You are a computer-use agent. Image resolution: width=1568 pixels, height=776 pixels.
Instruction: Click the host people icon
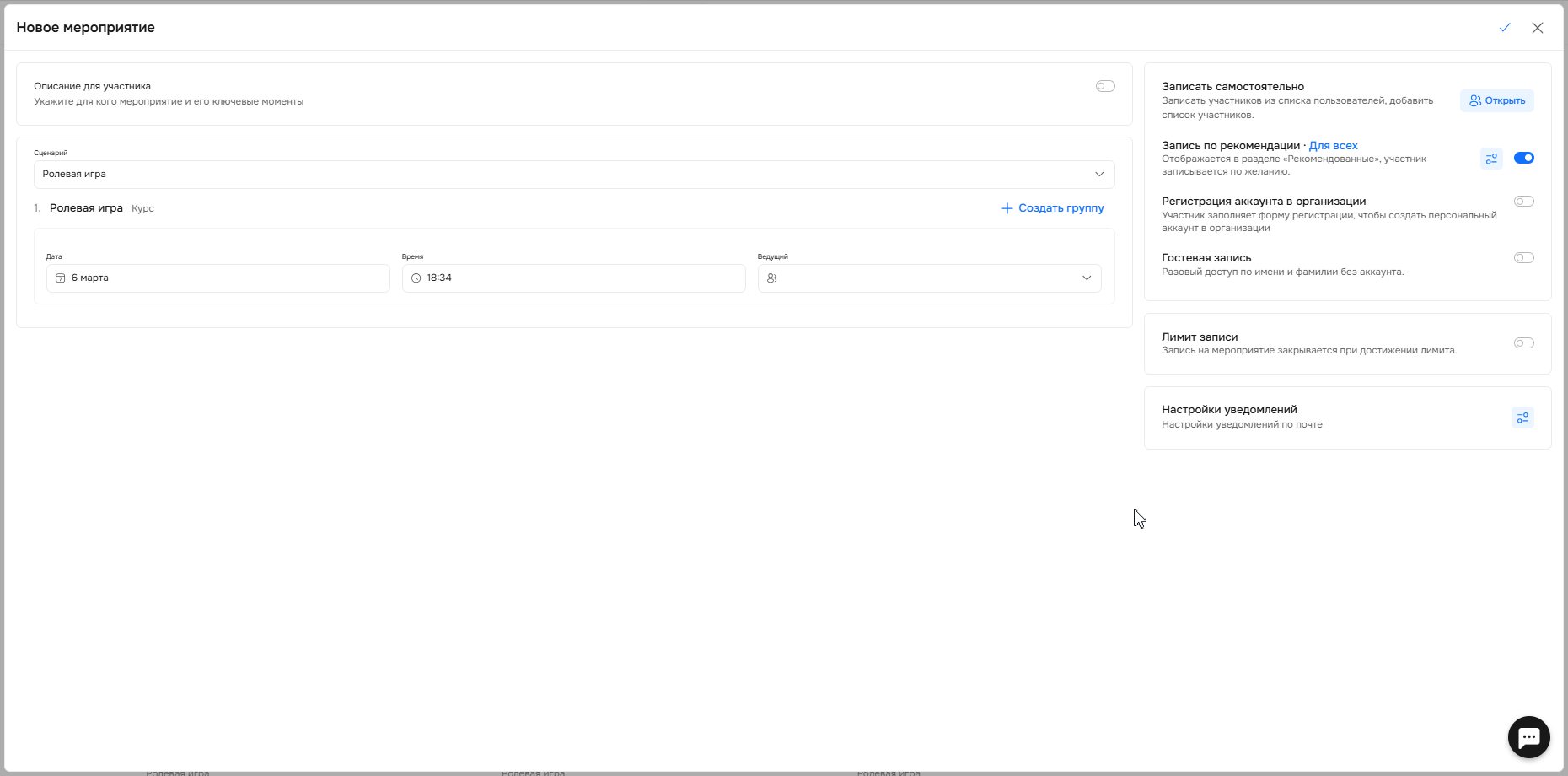pyautogui.click(x=772, y=278)
